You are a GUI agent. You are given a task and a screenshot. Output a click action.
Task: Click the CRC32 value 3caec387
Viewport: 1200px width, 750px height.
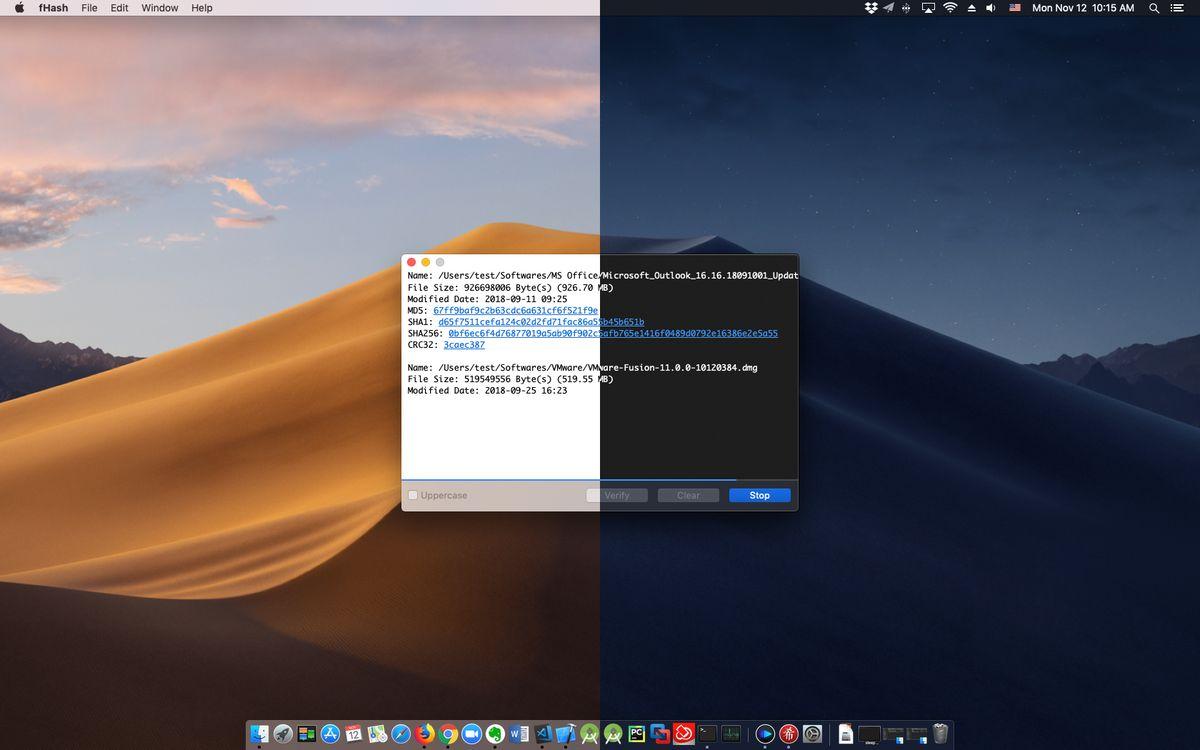pos(464,345)
